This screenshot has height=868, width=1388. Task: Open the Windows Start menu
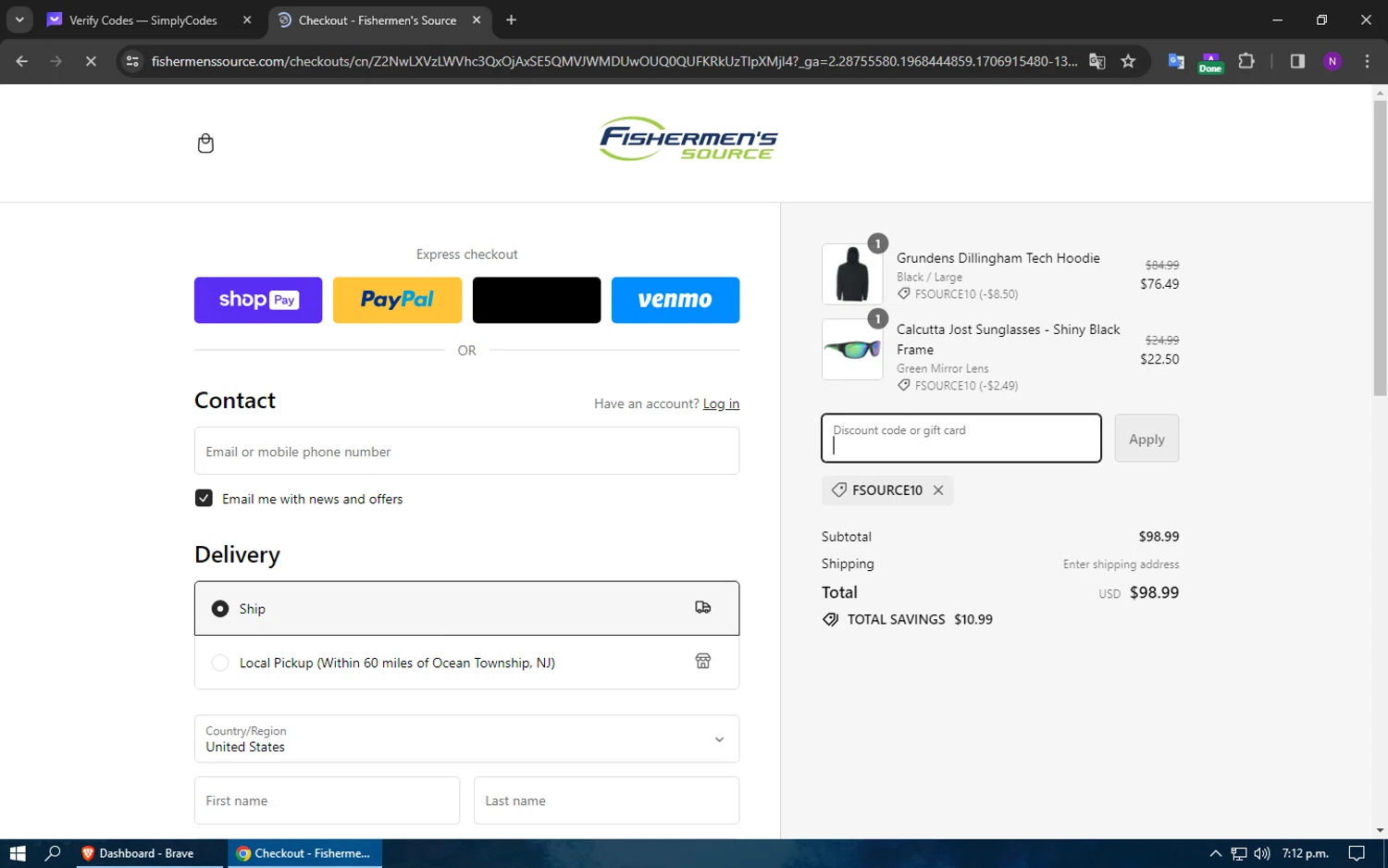point(17,853)
